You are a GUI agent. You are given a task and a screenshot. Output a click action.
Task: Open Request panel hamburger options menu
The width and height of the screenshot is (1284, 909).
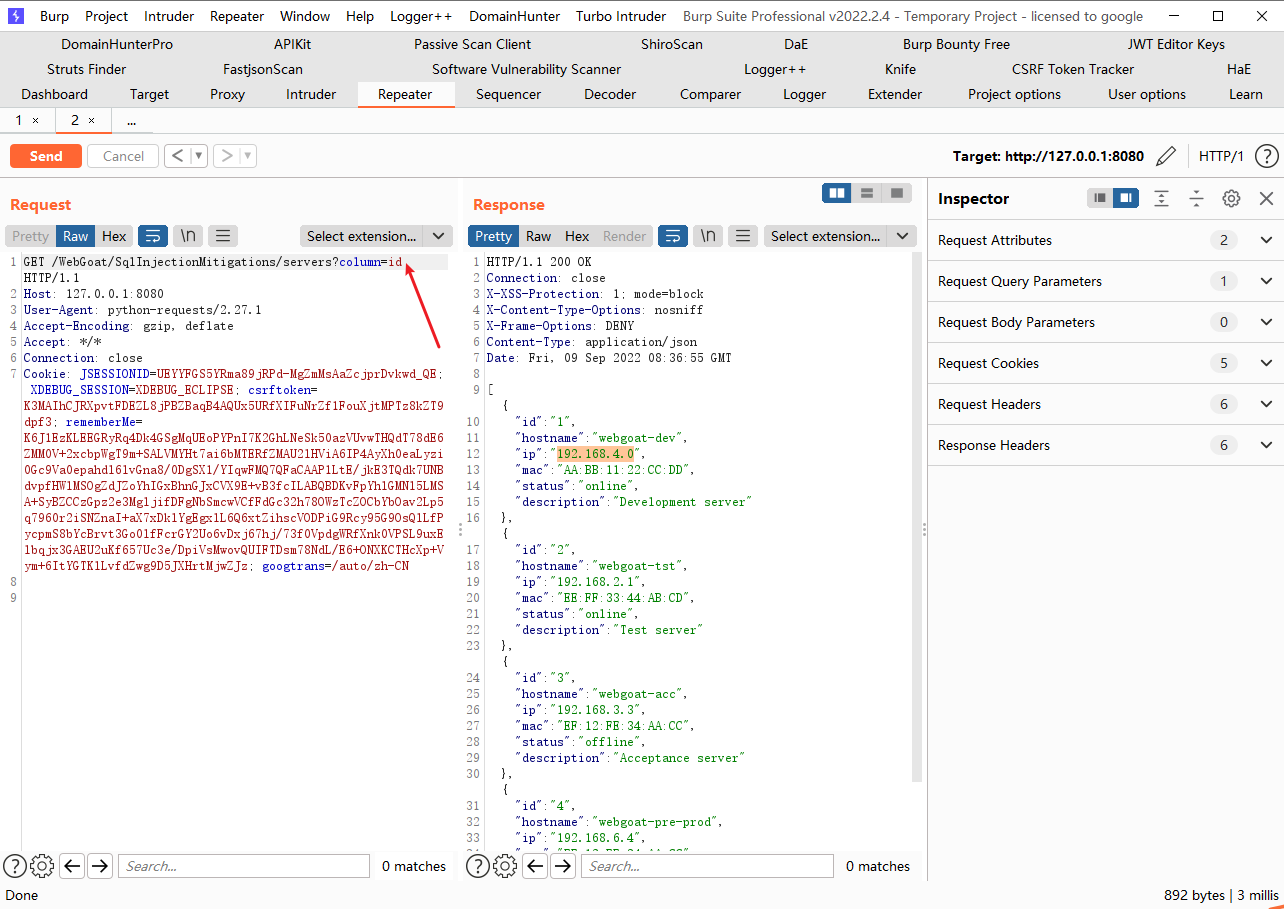[222, 236]
